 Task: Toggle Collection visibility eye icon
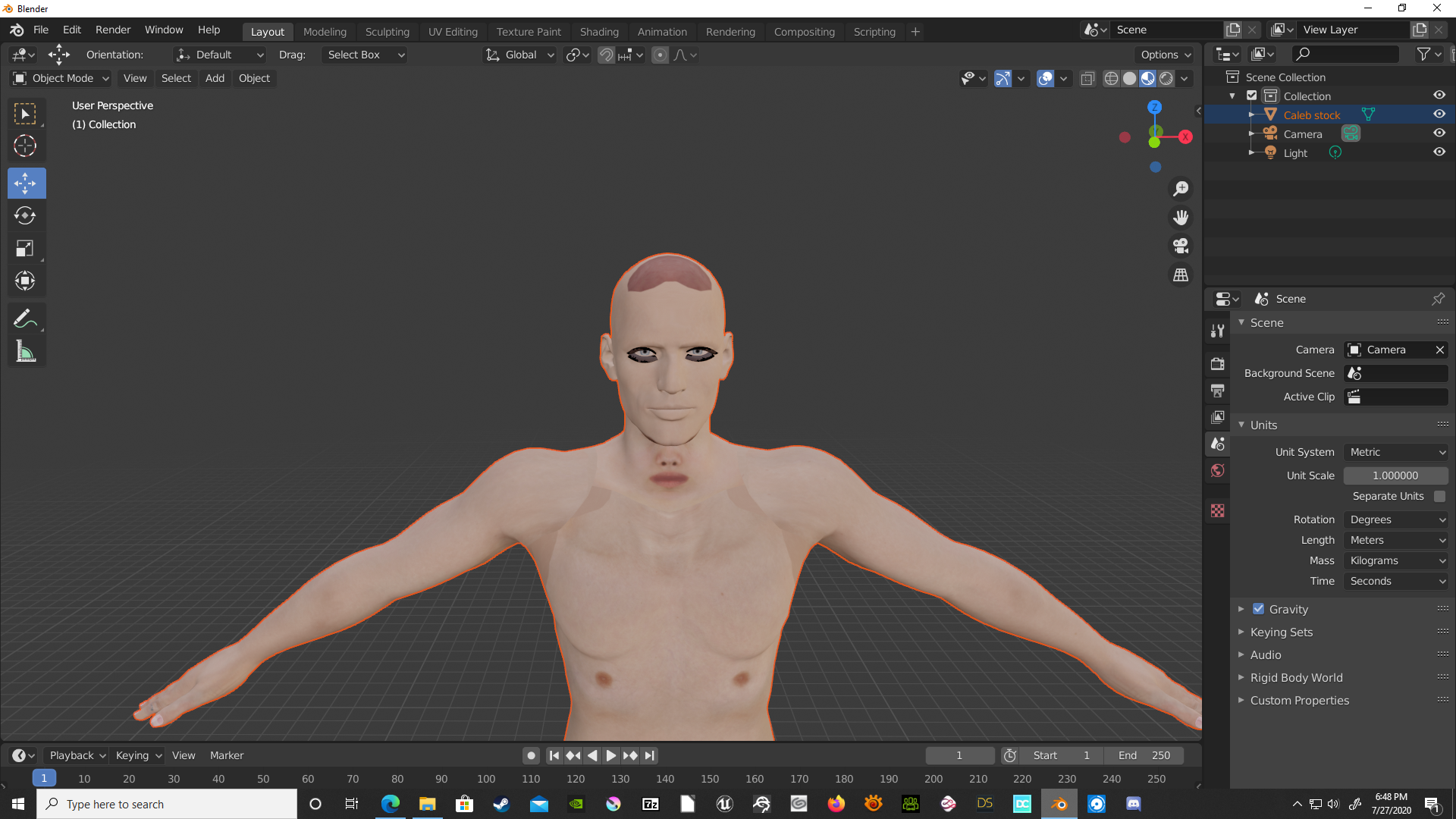coord(1439,95)
